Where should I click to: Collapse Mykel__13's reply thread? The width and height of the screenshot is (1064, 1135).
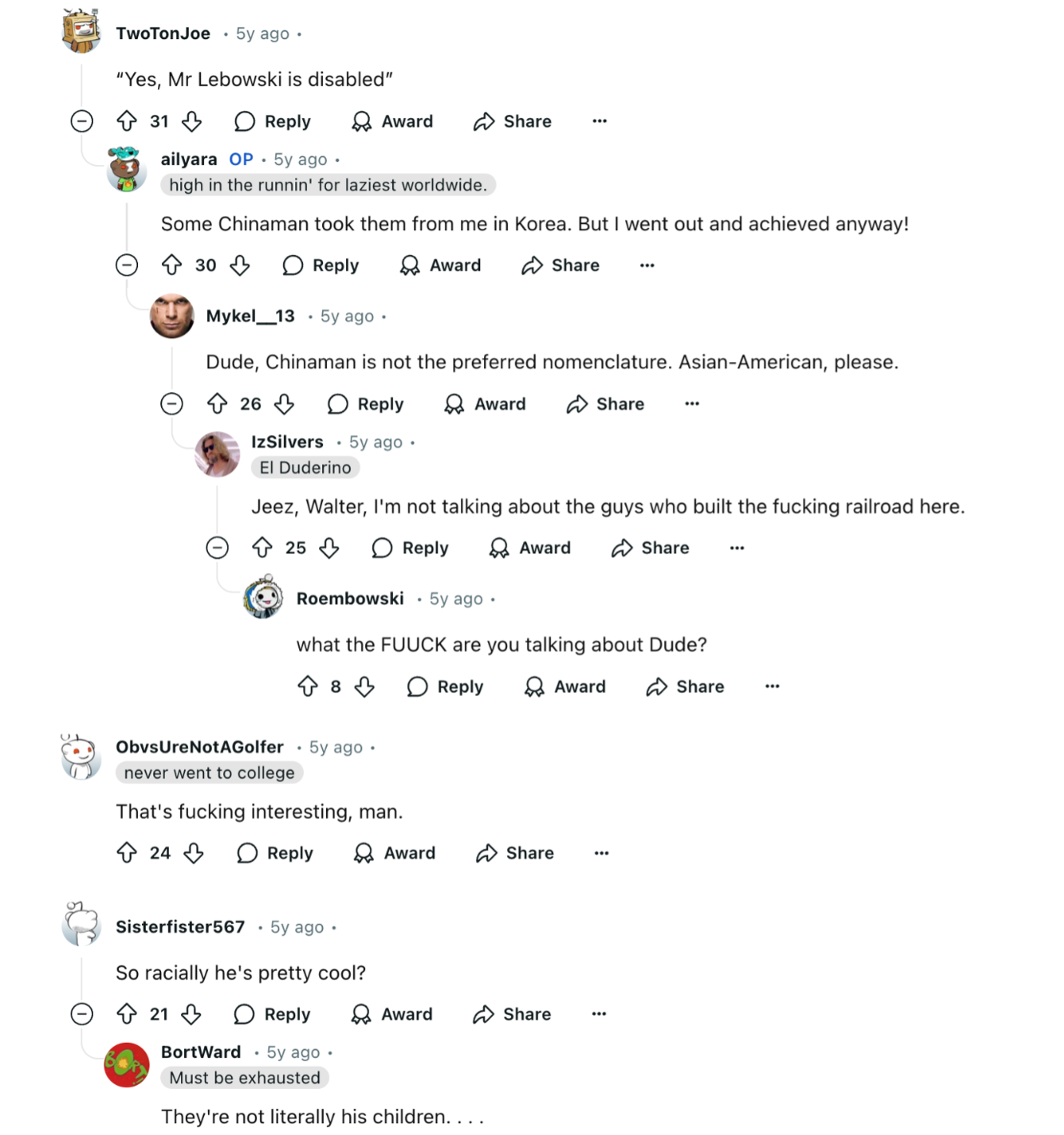coord(172,404)
